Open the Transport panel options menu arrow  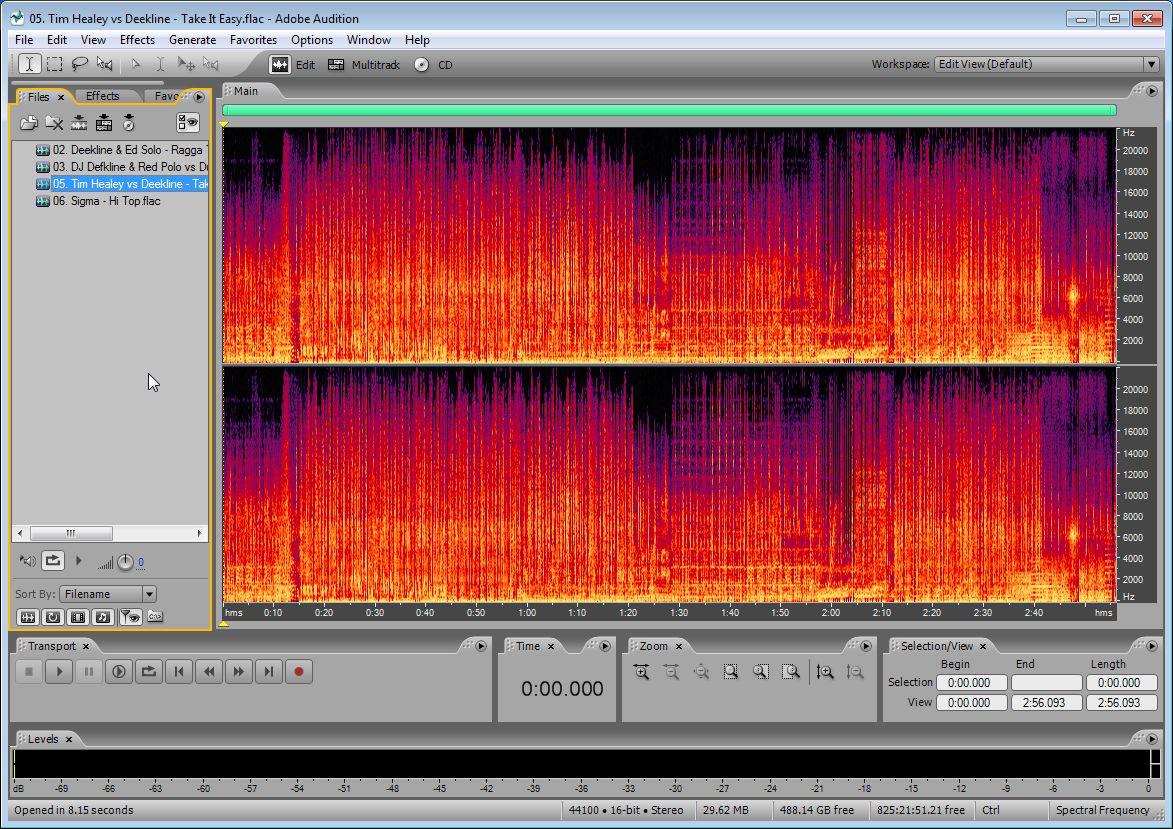[479, 646]
